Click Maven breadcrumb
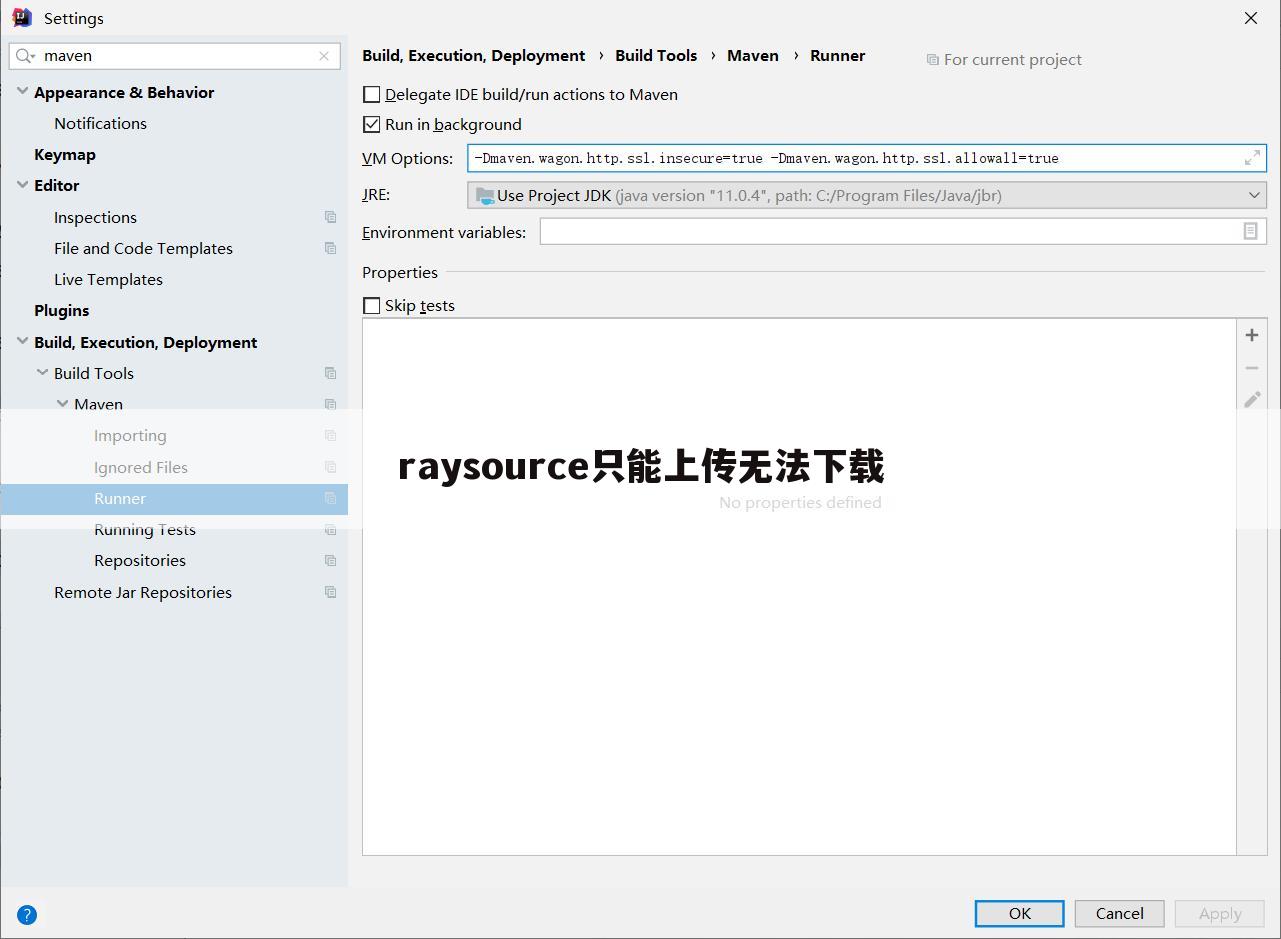 coord(753,55)
